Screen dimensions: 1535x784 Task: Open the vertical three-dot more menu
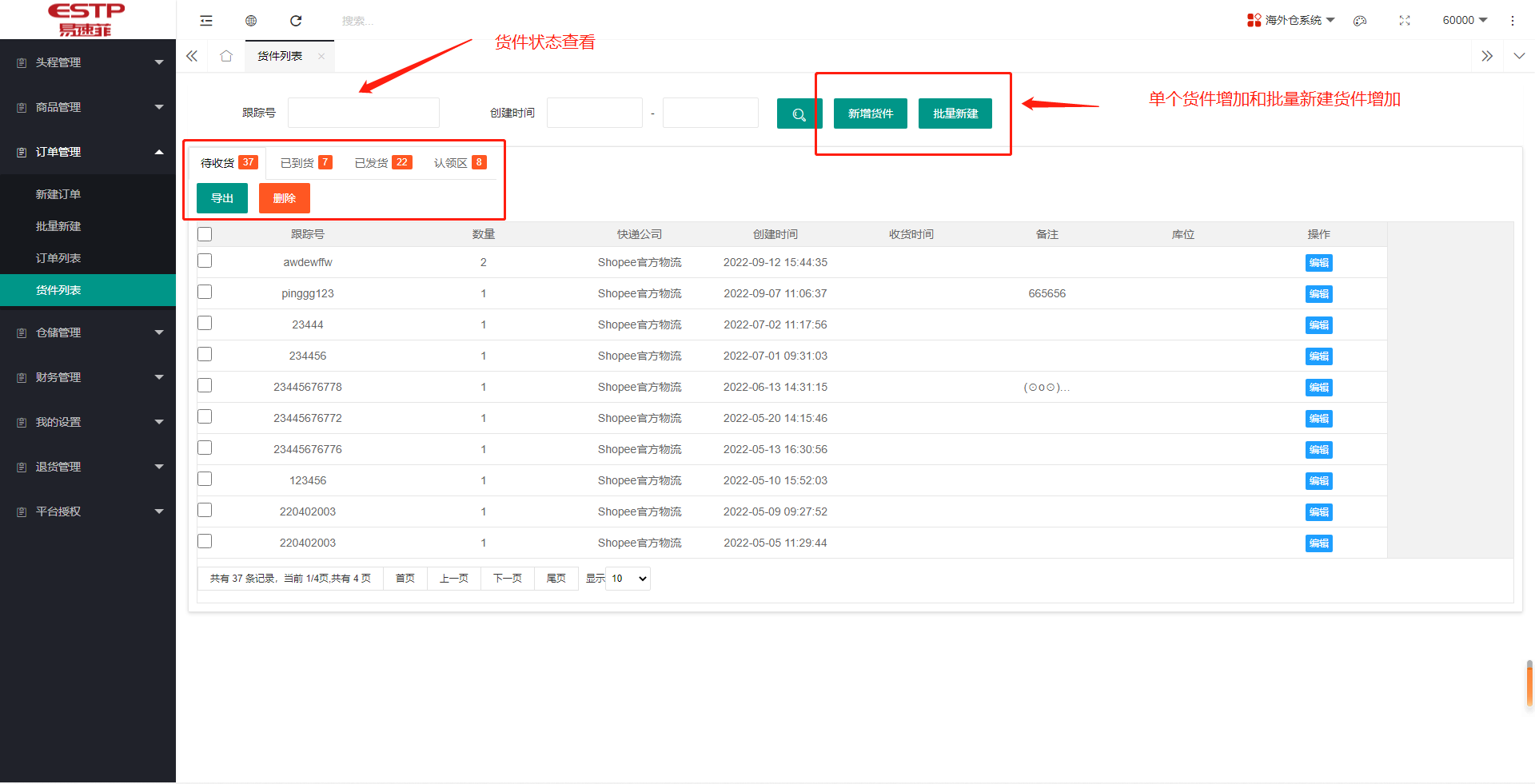click(1512, 21)
